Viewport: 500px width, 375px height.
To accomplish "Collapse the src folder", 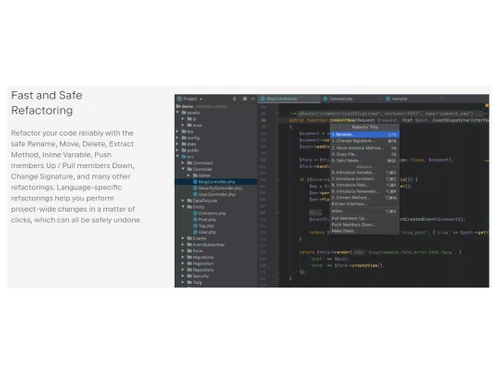I will coord(178,156).
